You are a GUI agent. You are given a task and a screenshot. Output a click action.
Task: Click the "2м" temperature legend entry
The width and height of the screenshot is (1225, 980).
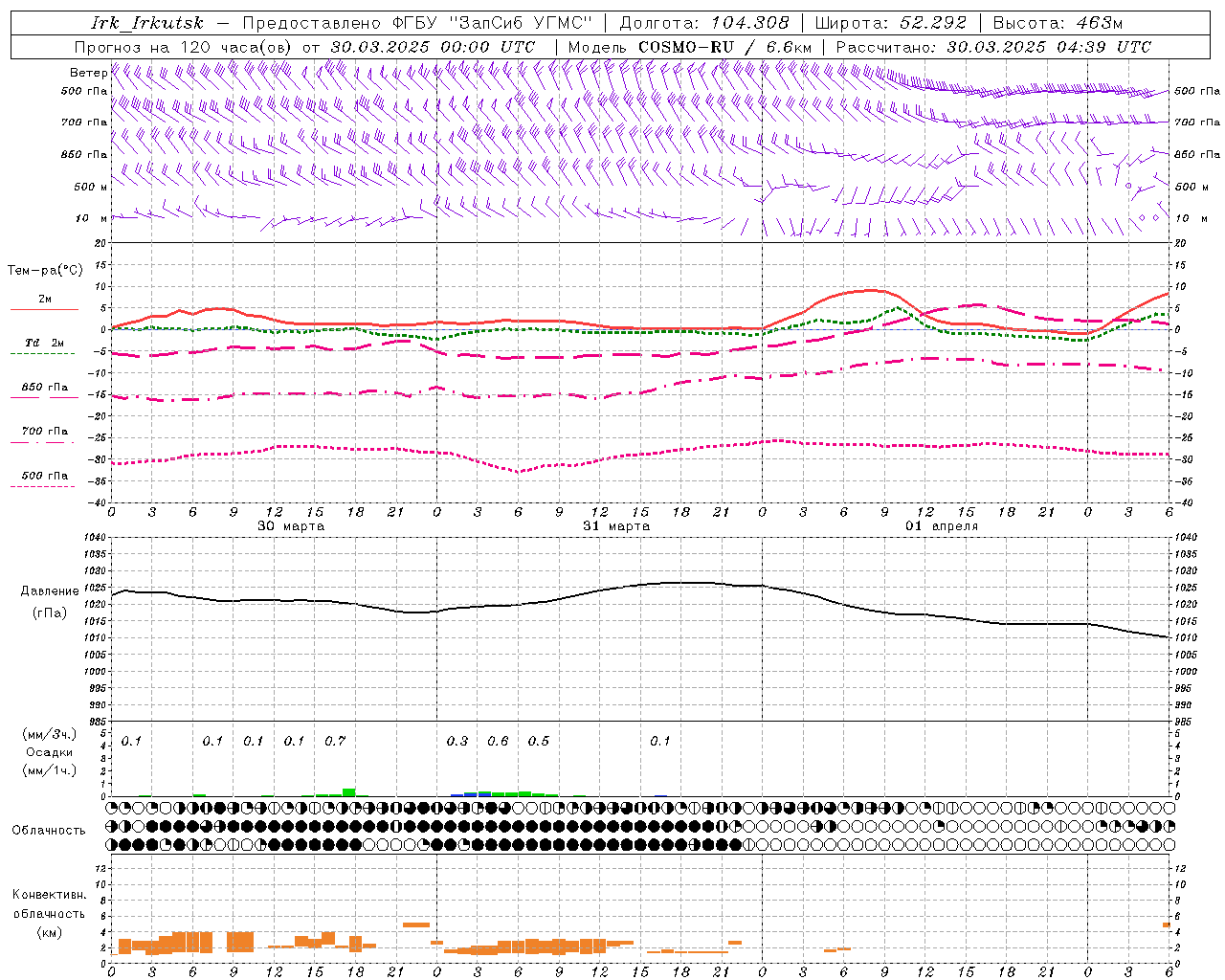click(x=45, y=299)
